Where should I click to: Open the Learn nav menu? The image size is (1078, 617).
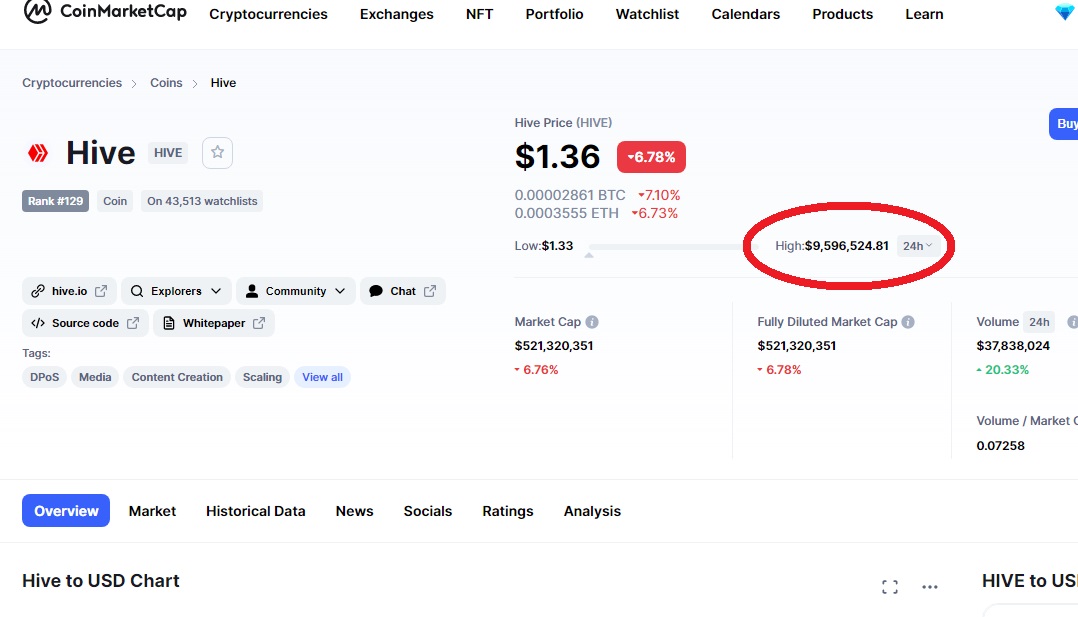pos(924,14)
